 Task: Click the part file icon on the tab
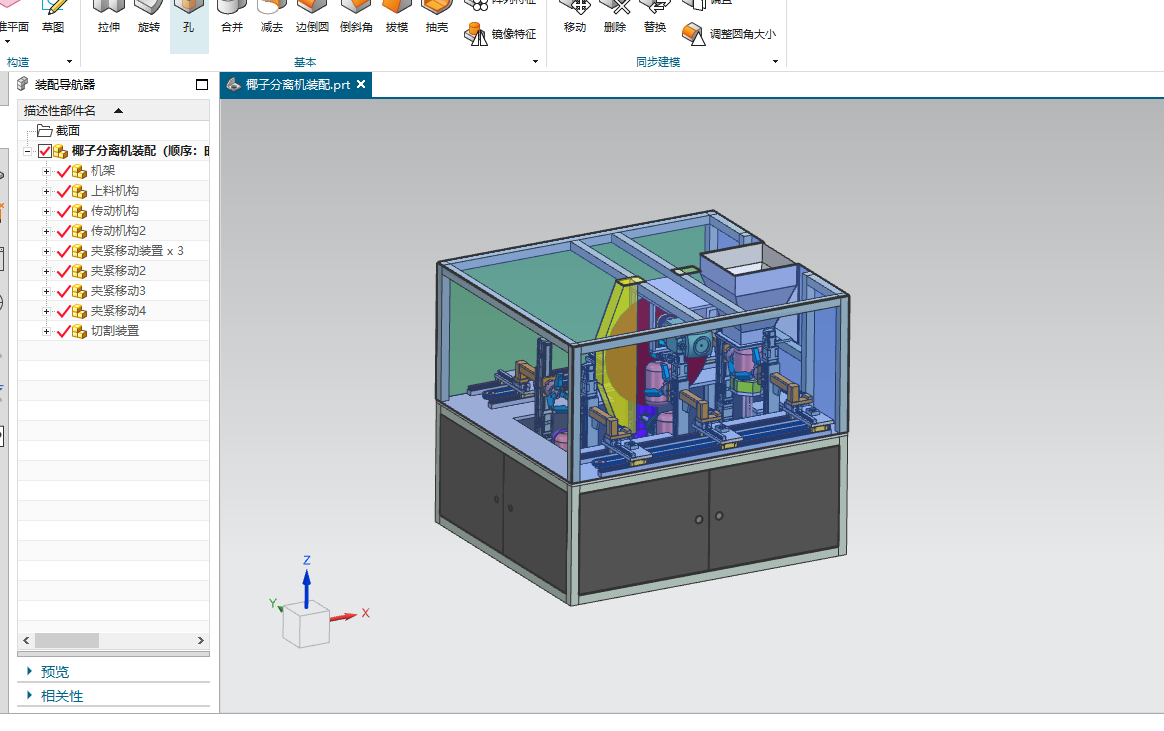[x=233, y=85]
